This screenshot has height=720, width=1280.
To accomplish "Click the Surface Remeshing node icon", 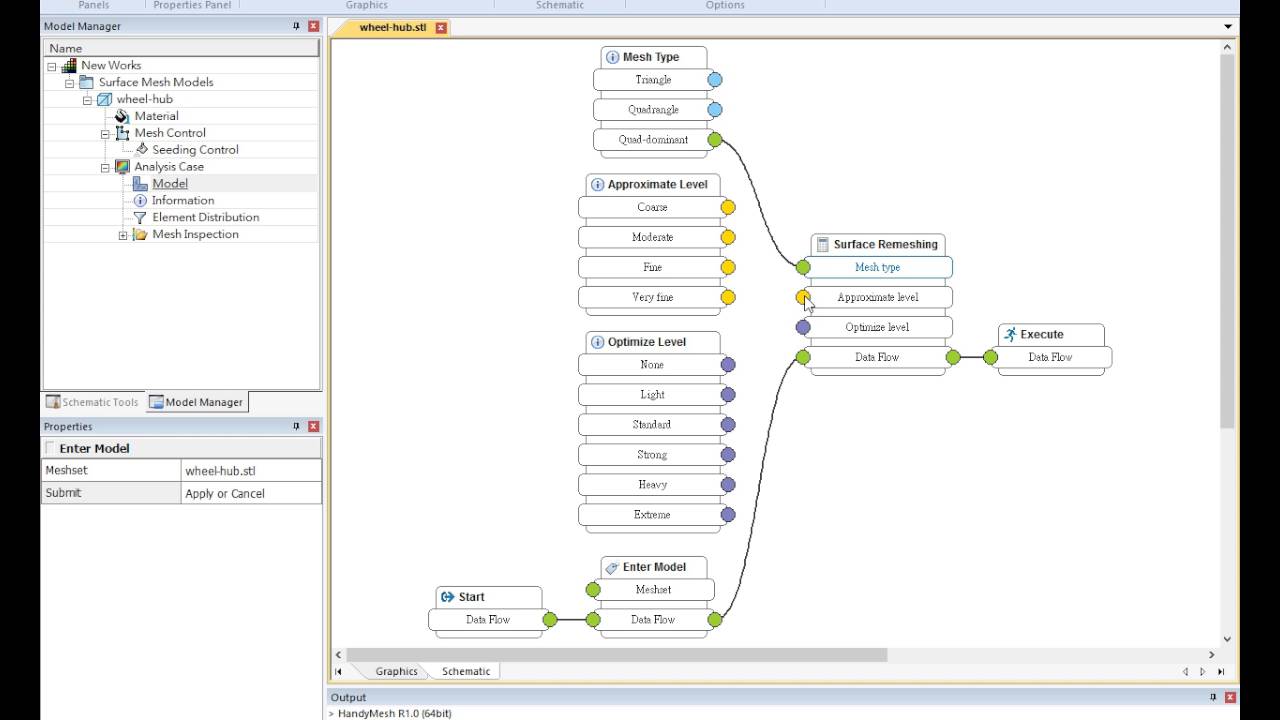I will coord(823,244).
